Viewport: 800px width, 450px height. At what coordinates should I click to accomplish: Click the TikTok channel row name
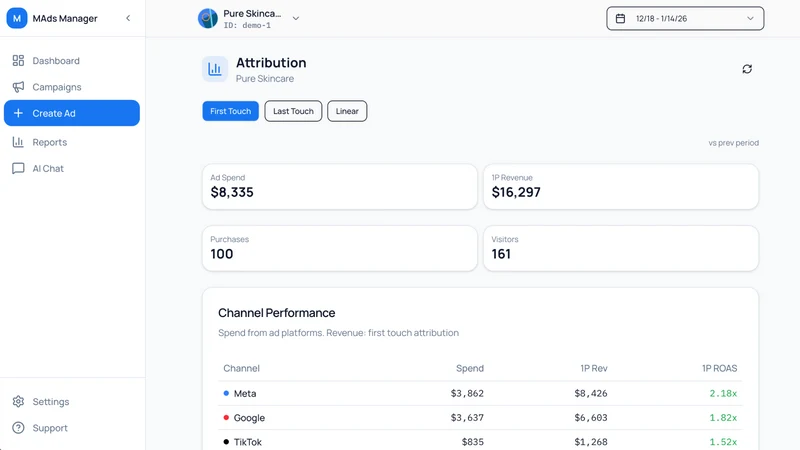tap(247, 442)
